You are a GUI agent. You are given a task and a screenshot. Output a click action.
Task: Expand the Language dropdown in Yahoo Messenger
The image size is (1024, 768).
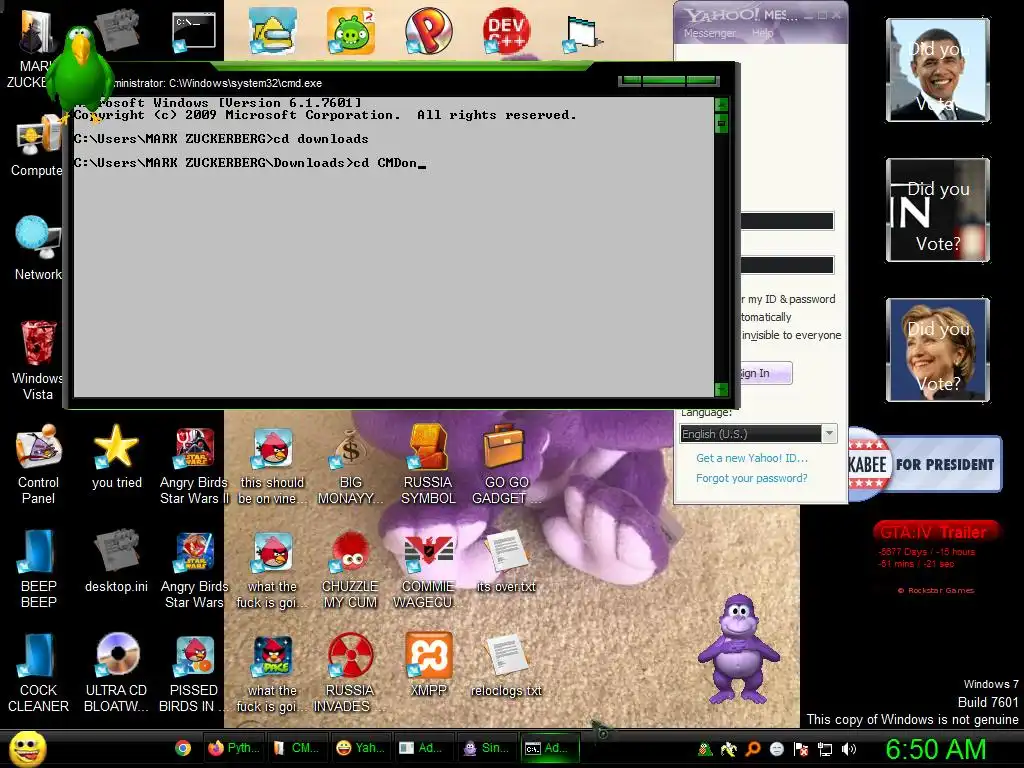(829, 434)
